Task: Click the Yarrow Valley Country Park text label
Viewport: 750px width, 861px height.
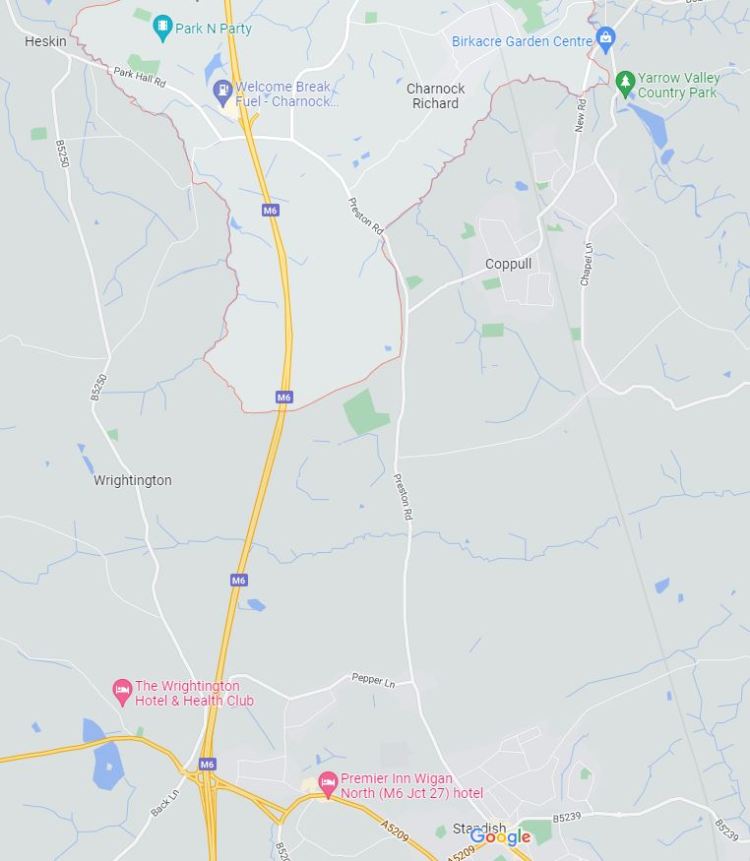Action: tap(678, 85)
